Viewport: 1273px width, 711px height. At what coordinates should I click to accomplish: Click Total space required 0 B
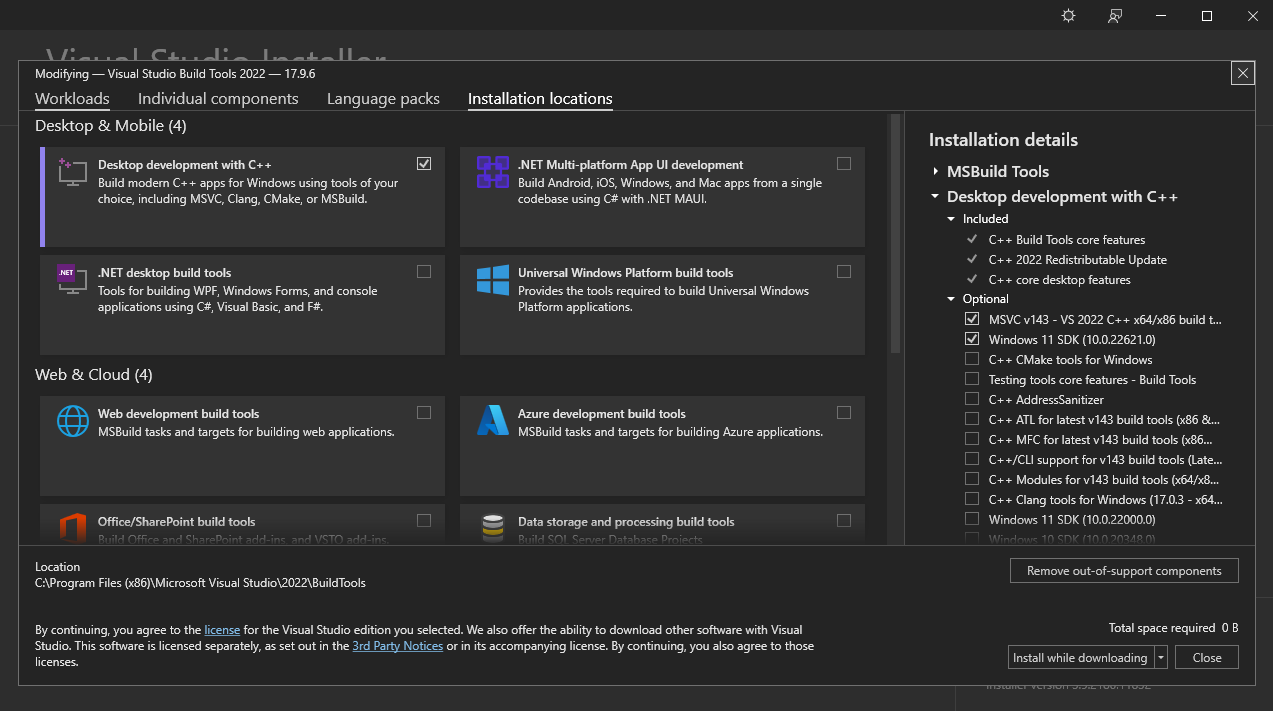coord(1174,628)
